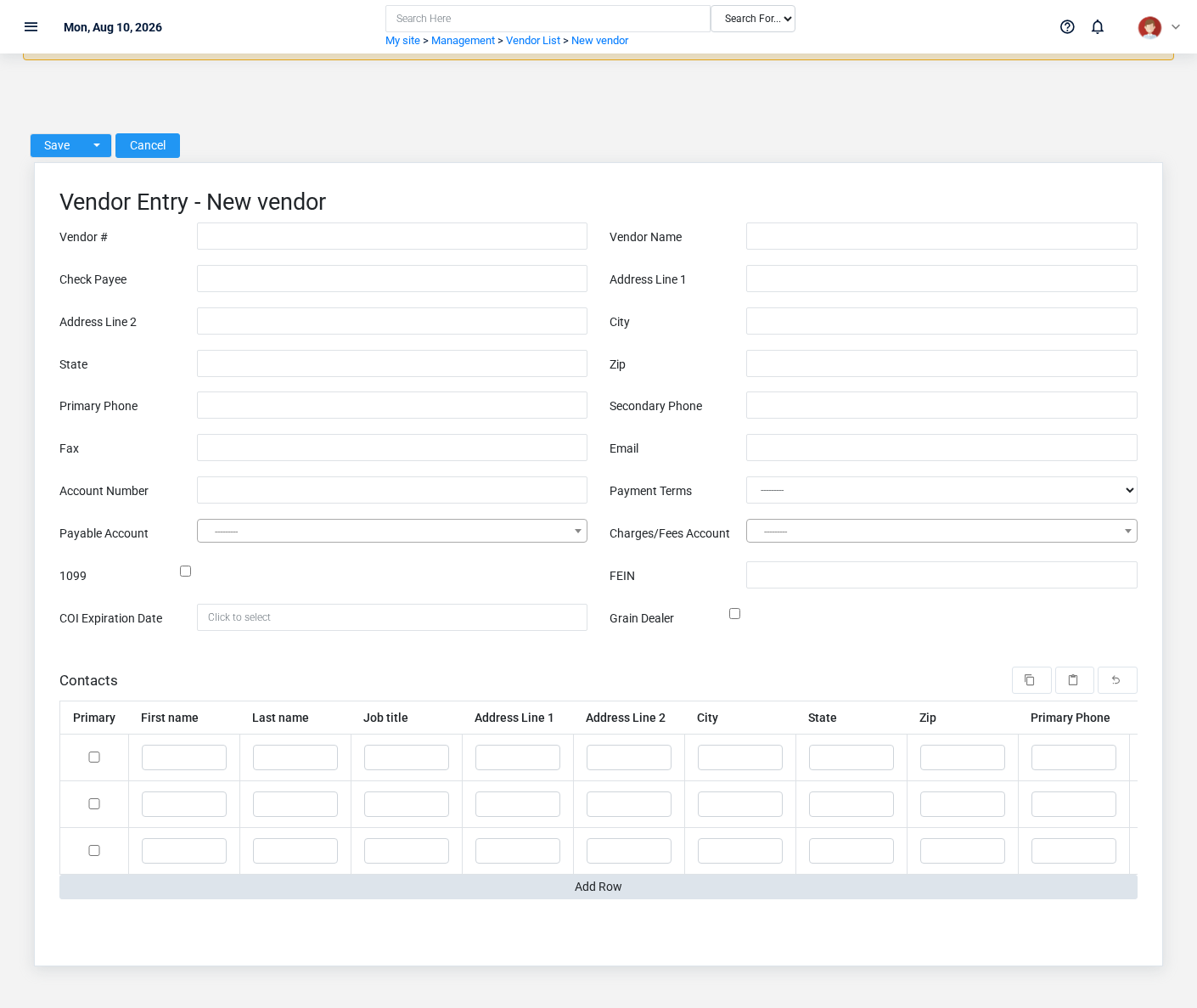Toggle the 1099 checkbox
The width and height of the screenshot is (1197, 1008).
coord(185,572)
